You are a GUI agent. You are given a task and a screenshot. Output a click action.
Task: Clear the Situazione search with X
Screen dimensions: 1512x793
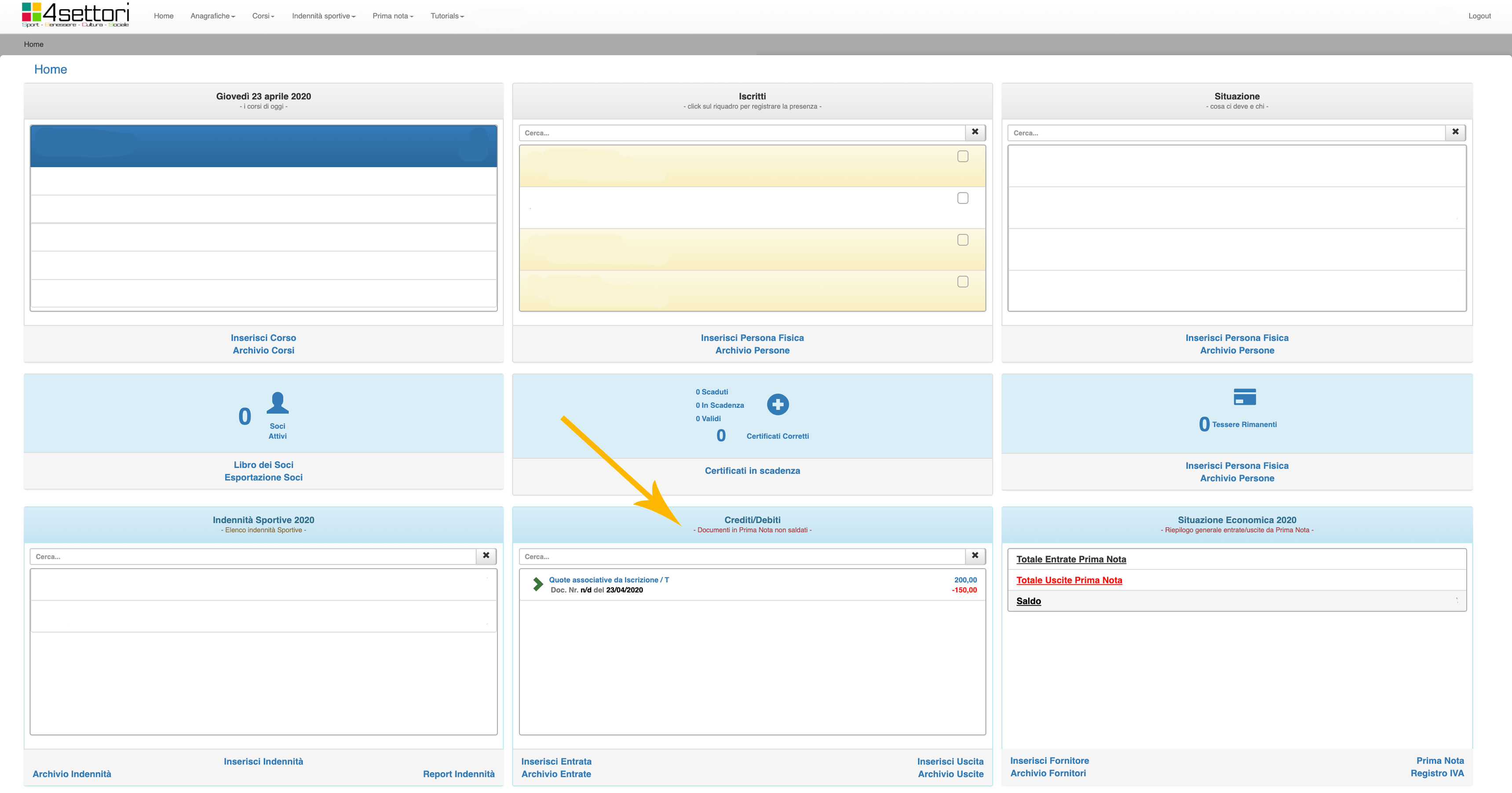click(x=1455, y=132)
